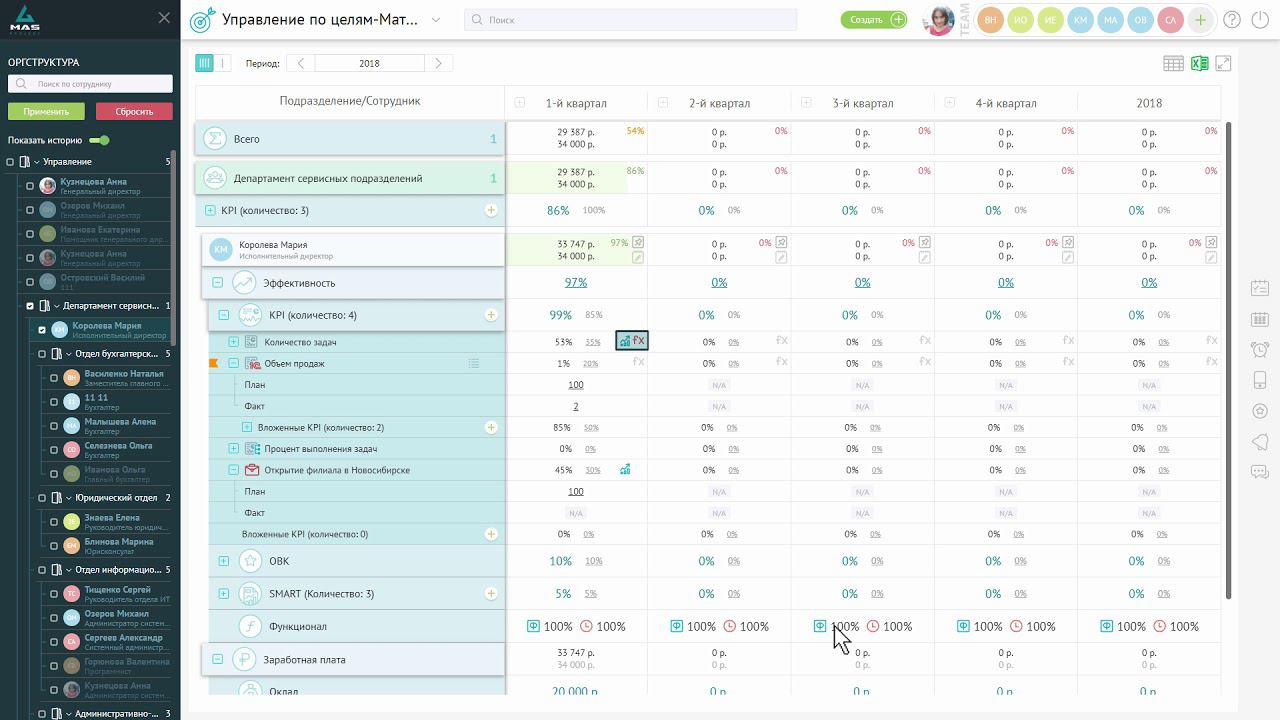Open the alarm clock icon in right sidebar

[1260, 349]
